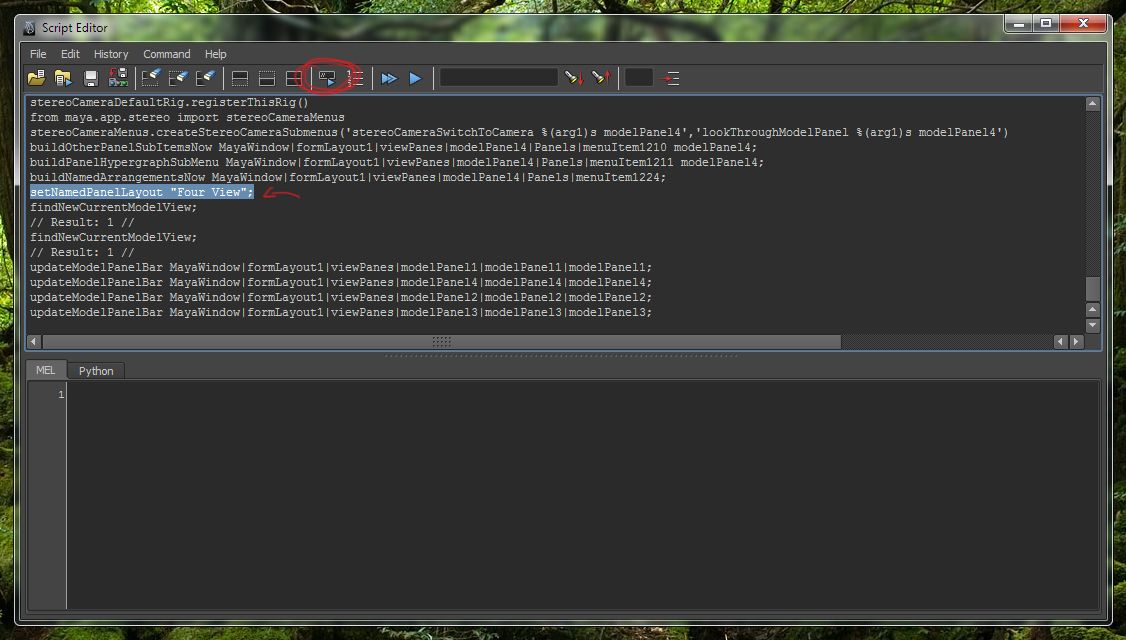Screen dimensions: 1126x640
Task: Click the first findNewCurrentModelView; line
Action: pos(113,207)
